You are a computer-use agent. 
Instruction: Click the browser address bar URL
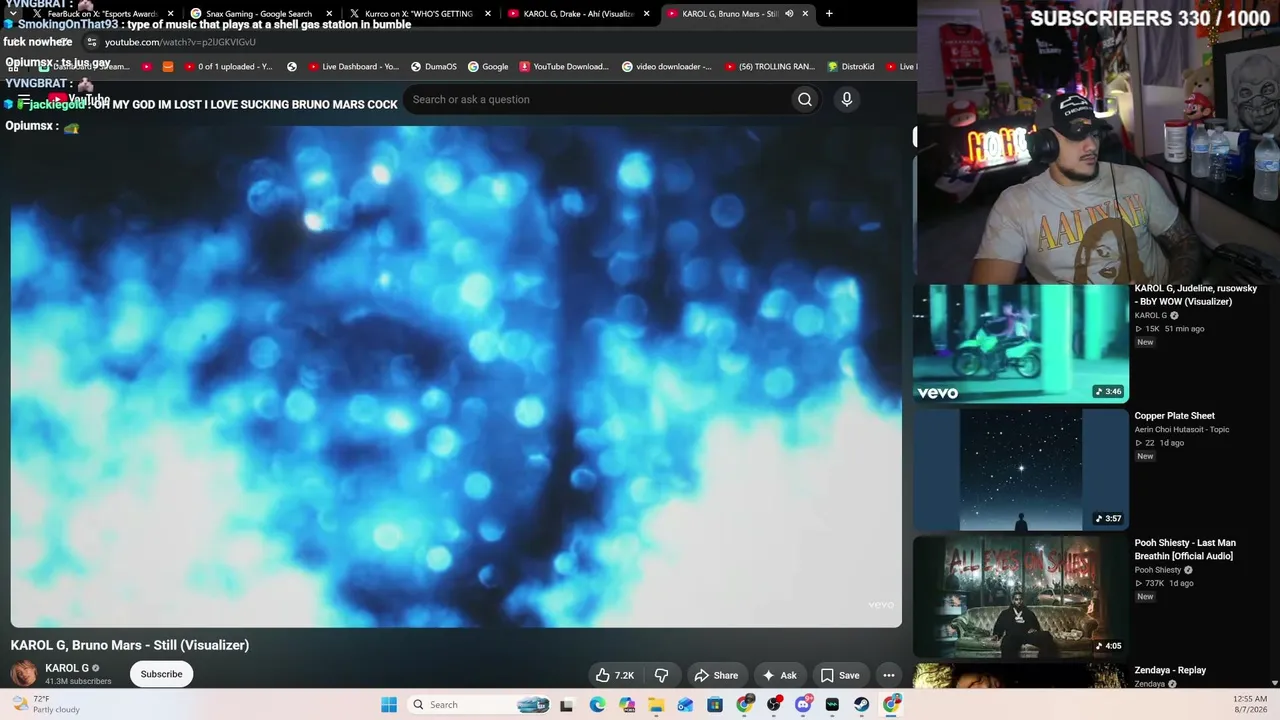point(180,42)
